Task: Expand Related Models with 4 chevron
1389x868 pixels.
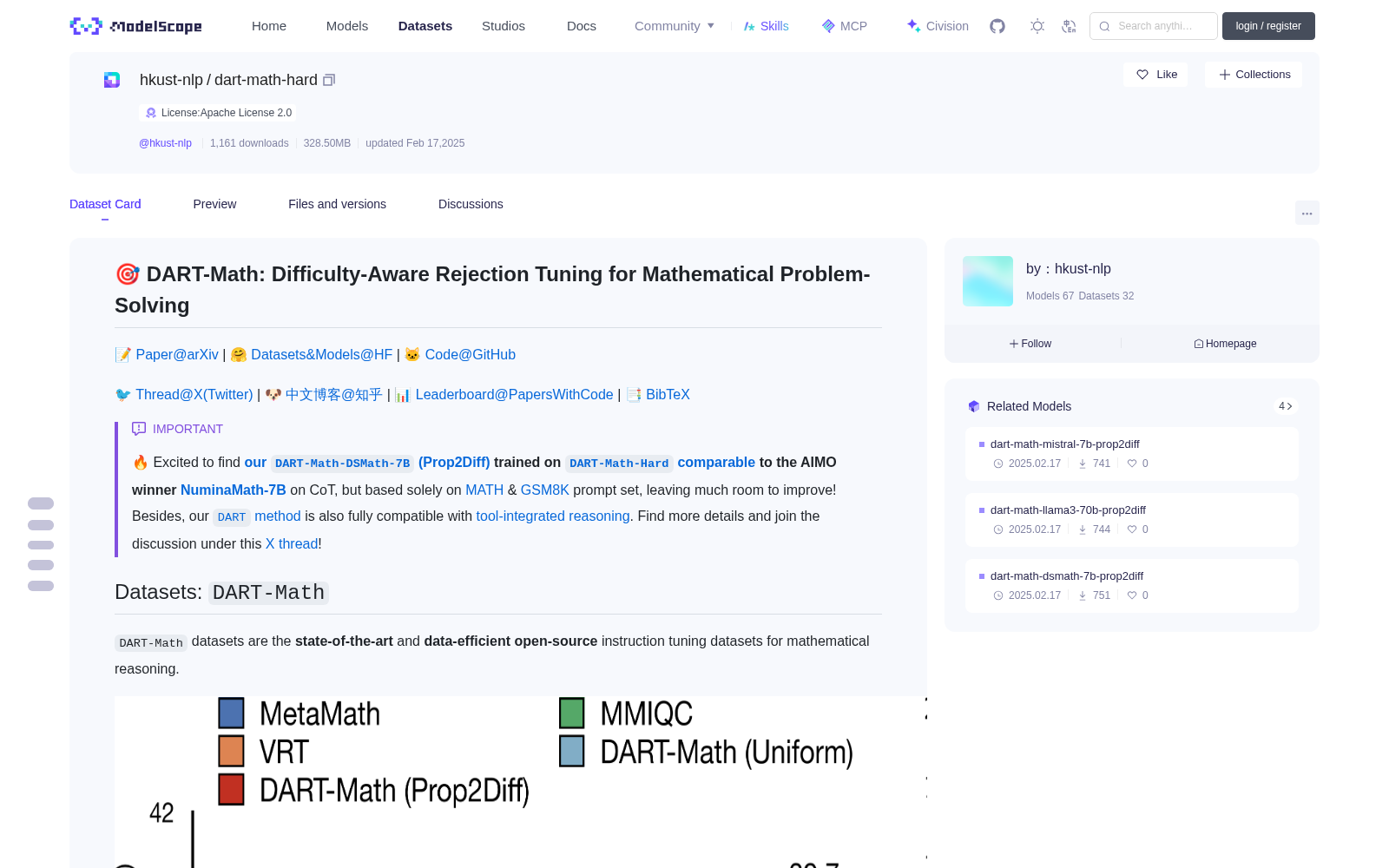Action: (1286, 406)
